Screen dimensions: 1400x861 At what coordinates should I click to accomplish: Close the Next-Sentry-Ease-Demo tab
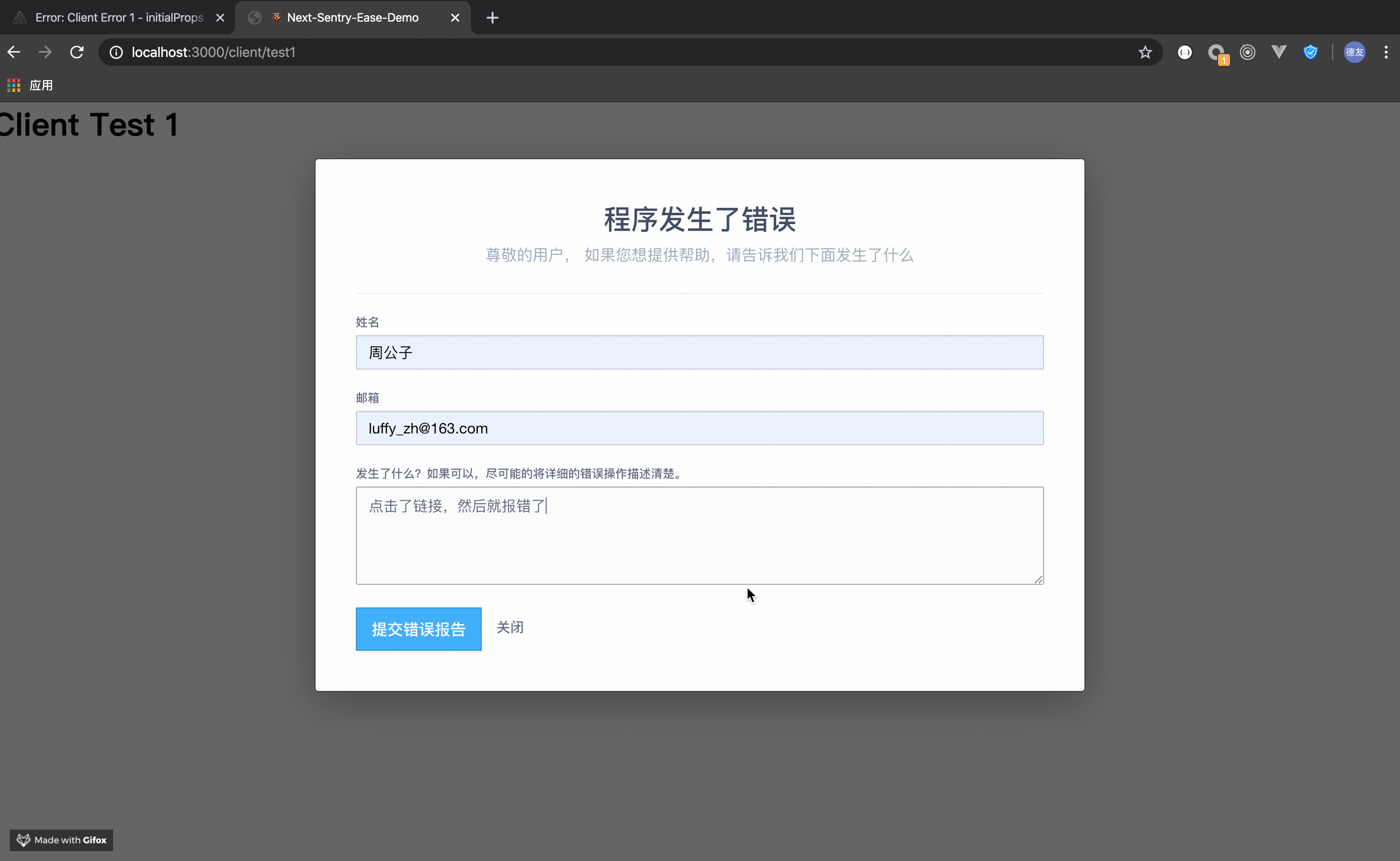(455, 18)
